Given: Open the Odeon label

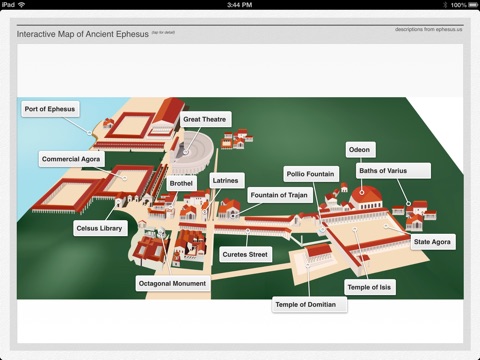Looking at the screenshot, I should click(360, 150).
